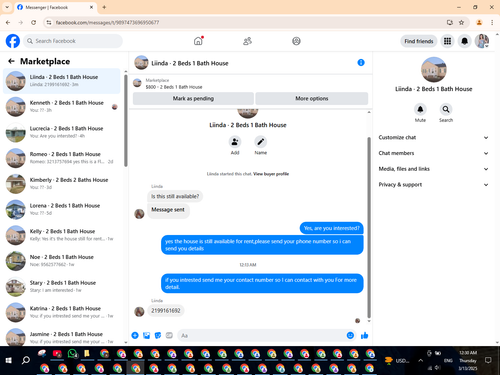The image size is (500, 375).
Task: Focus the Search Facebook field
Action: coord(73,41)
